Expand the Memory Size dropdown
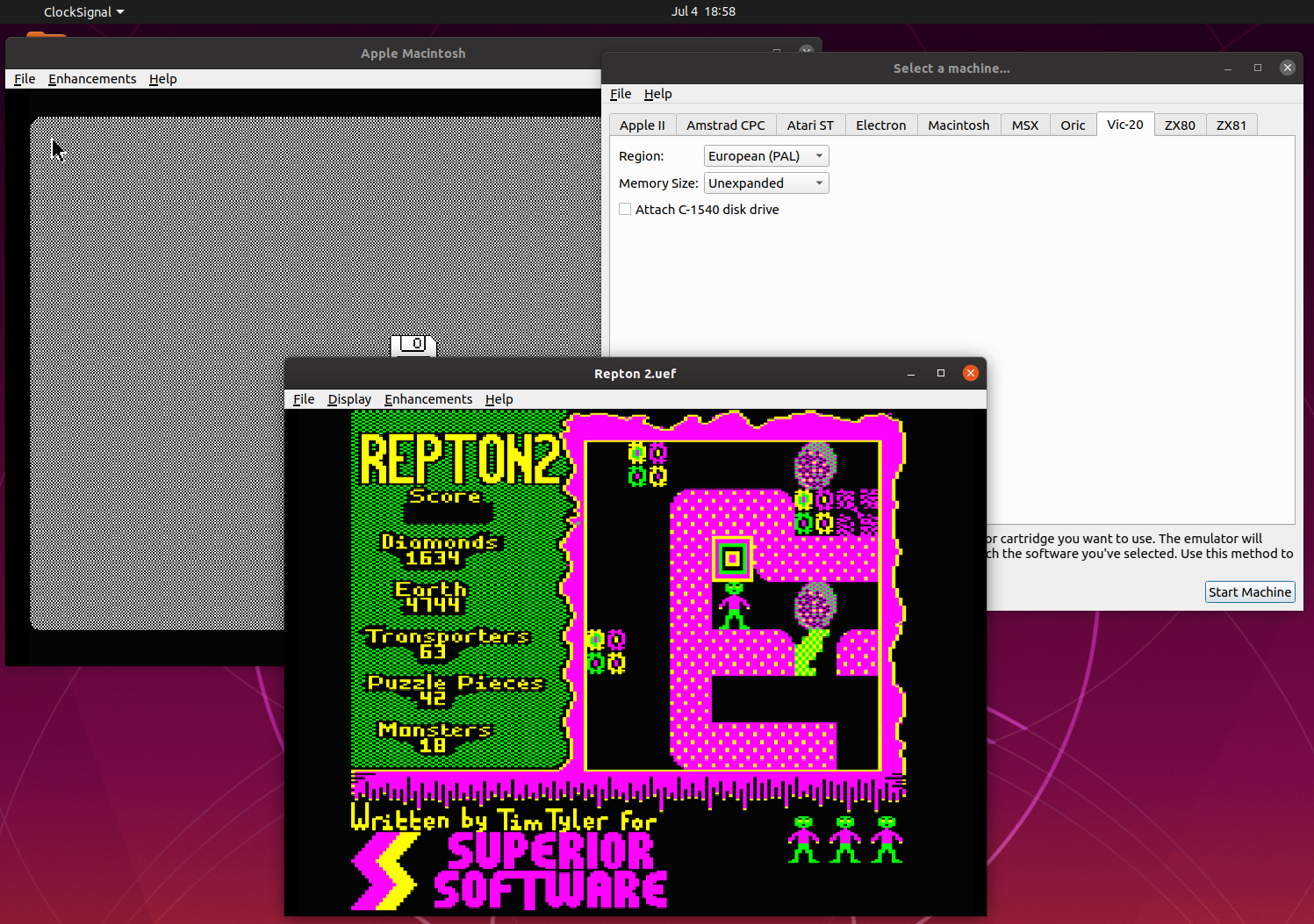This screenshot has height=924, width=1314. click(x=766, y=183)
